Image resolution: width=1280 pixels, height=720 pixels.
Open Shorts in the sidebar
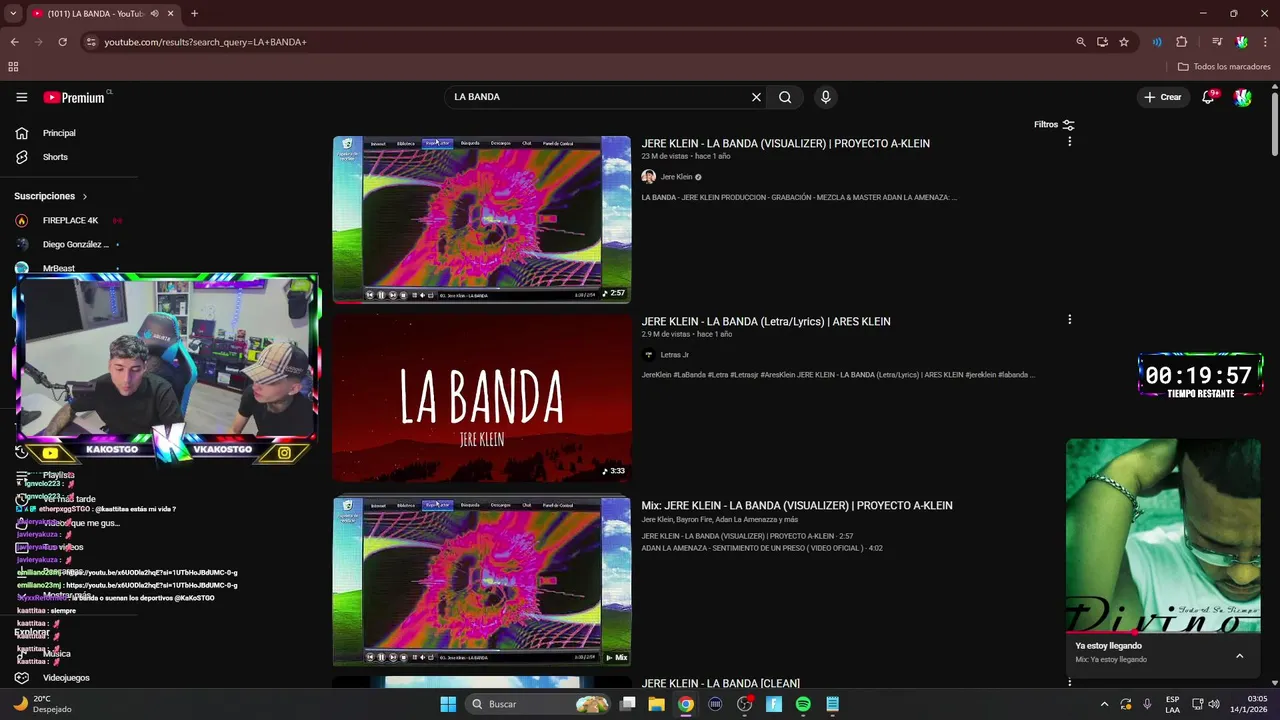pos(55,157)
